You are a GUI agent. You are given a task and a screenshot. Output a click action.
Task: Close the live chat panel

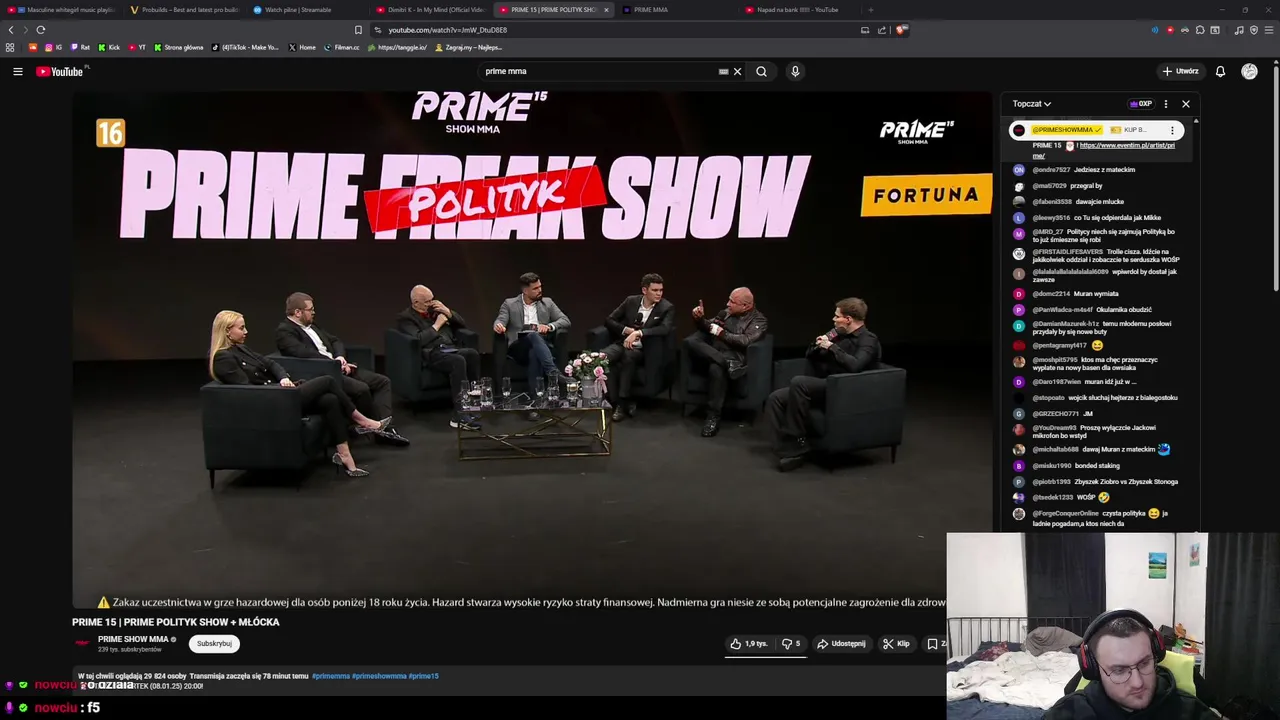(1186, 104)
